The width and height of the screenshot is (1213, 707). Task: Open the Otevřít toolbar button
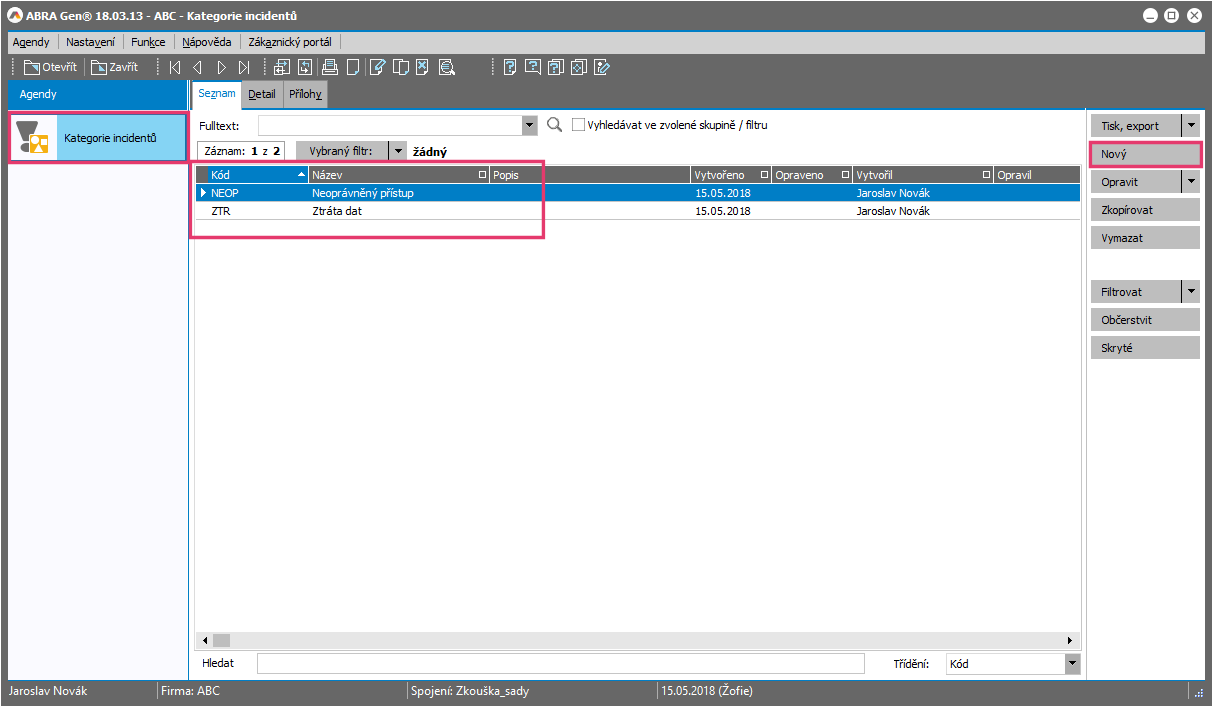(50, 68)
